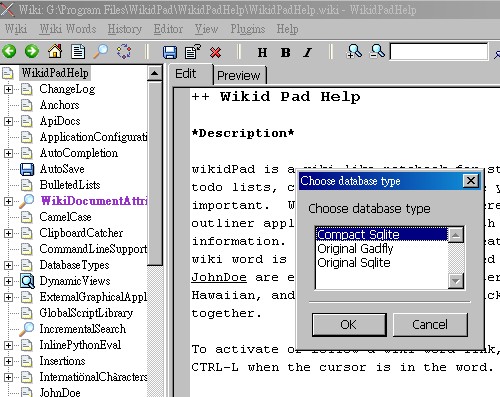This screenshot has height=397, width=500.
Task: Open the Help menu
Action: [287, 29]
